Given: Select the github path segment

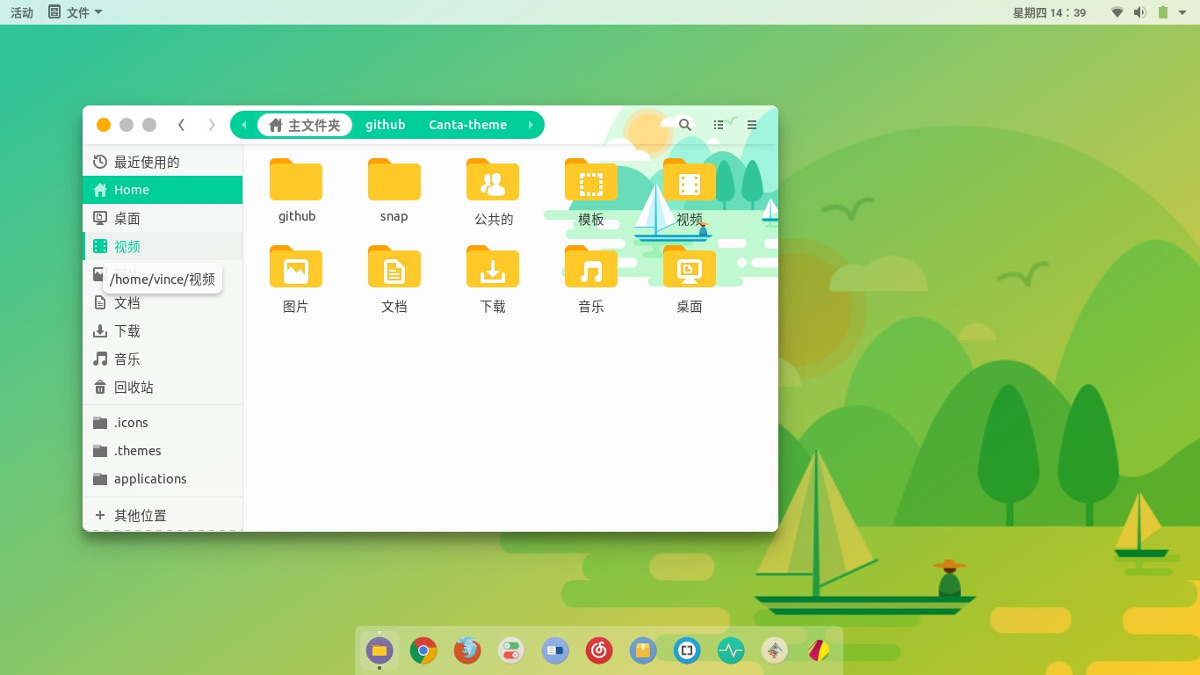Looking at the screenshot, I should point(385,125).
